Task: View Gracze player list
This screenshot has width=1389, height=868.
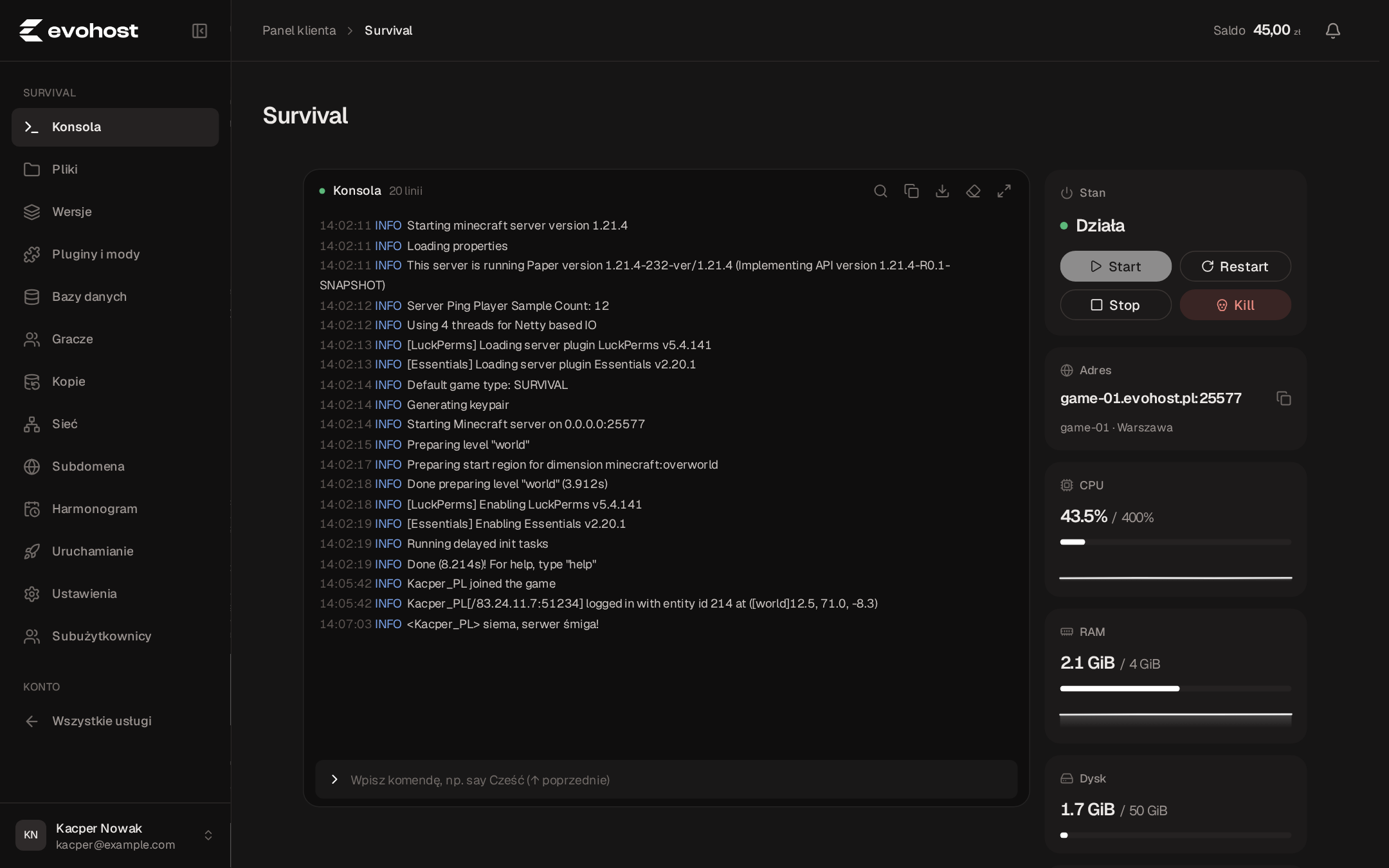Action: (x=115, y=339)
